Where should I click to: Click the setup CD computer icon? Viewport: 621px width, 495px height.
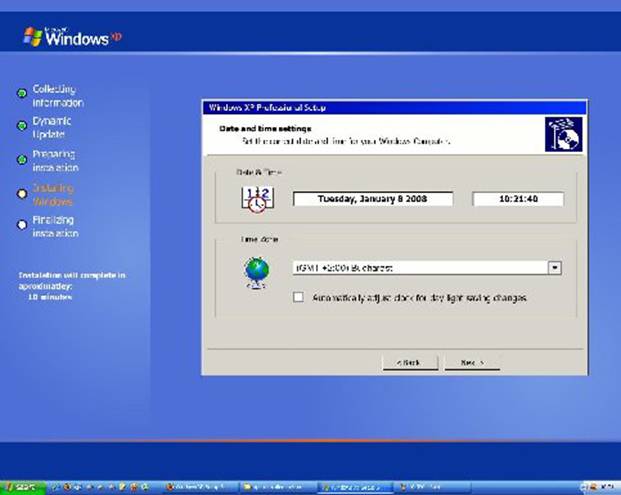564,134
